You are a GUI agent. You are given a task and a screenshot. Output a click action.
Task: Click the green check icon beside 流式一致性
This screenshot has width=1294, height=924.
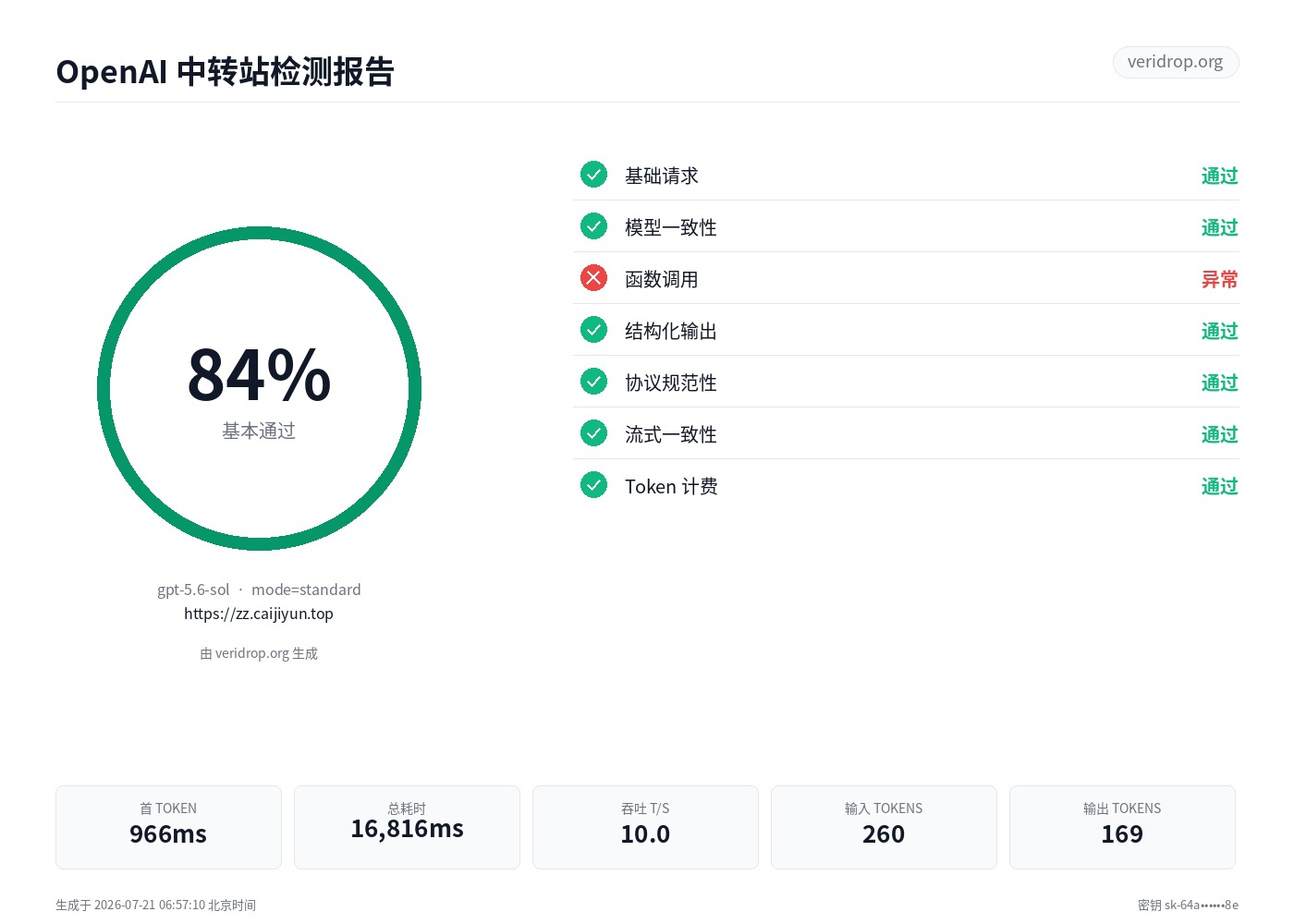tap(593, 432)
